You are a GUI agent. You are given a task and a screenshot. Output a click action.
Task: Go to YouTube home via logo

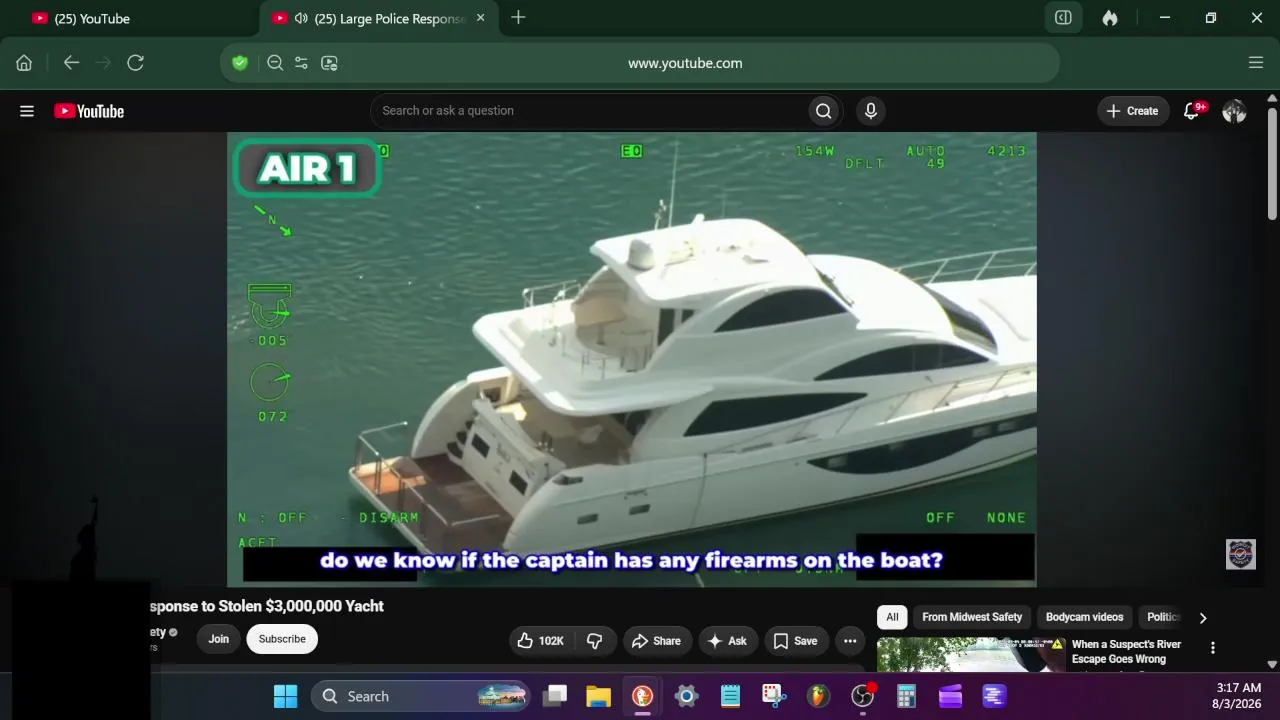[x=89, y=111]
